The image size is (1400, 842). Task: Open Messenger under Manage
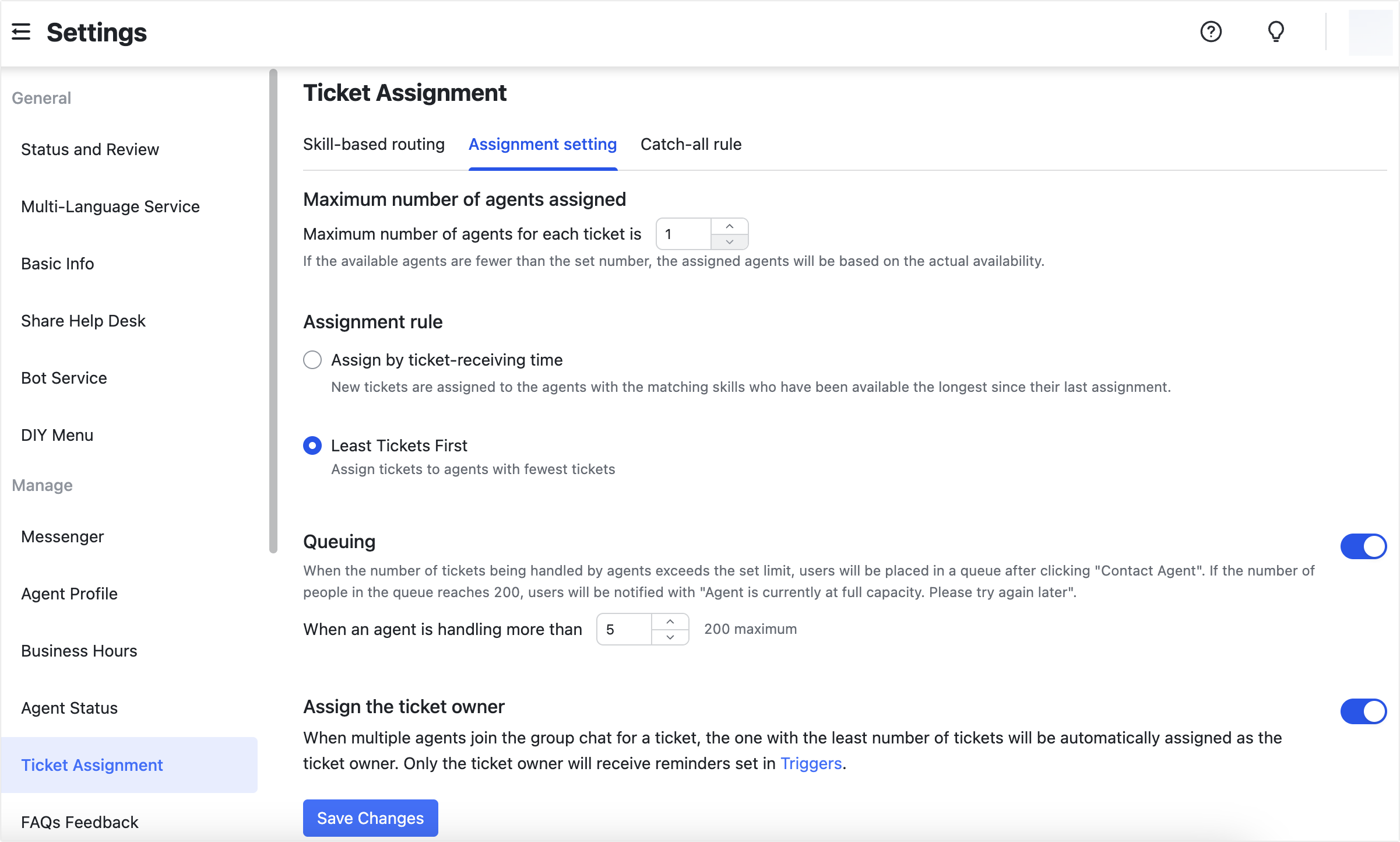[x=62, y=536]
